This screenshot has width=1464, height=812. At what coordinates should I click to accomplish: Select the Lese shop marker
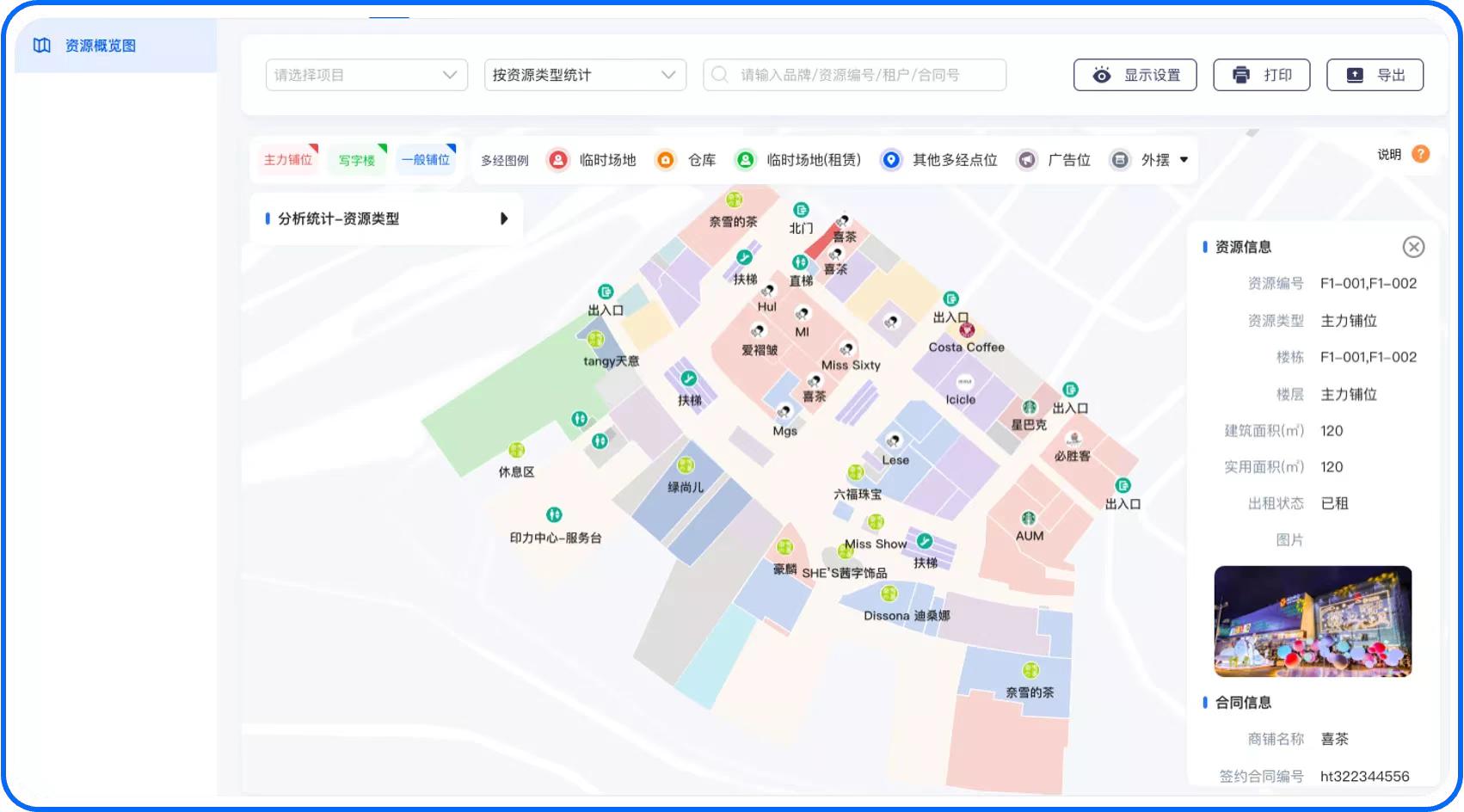click(895, 441)
